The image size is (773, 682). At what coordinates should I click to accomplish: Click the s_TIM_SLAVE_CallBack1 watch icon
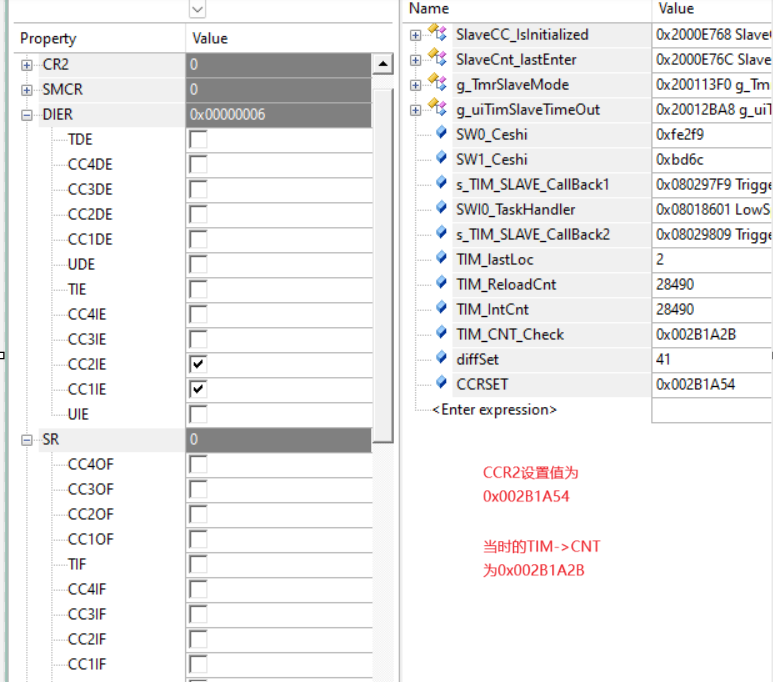pyautogui.click(x=441, y=183)
